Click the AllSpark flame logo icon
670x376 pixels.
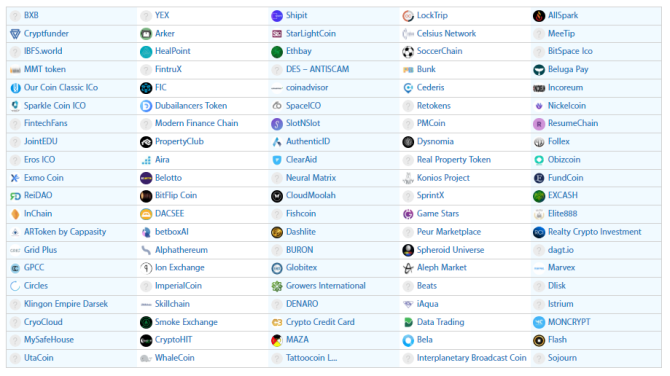539,16
